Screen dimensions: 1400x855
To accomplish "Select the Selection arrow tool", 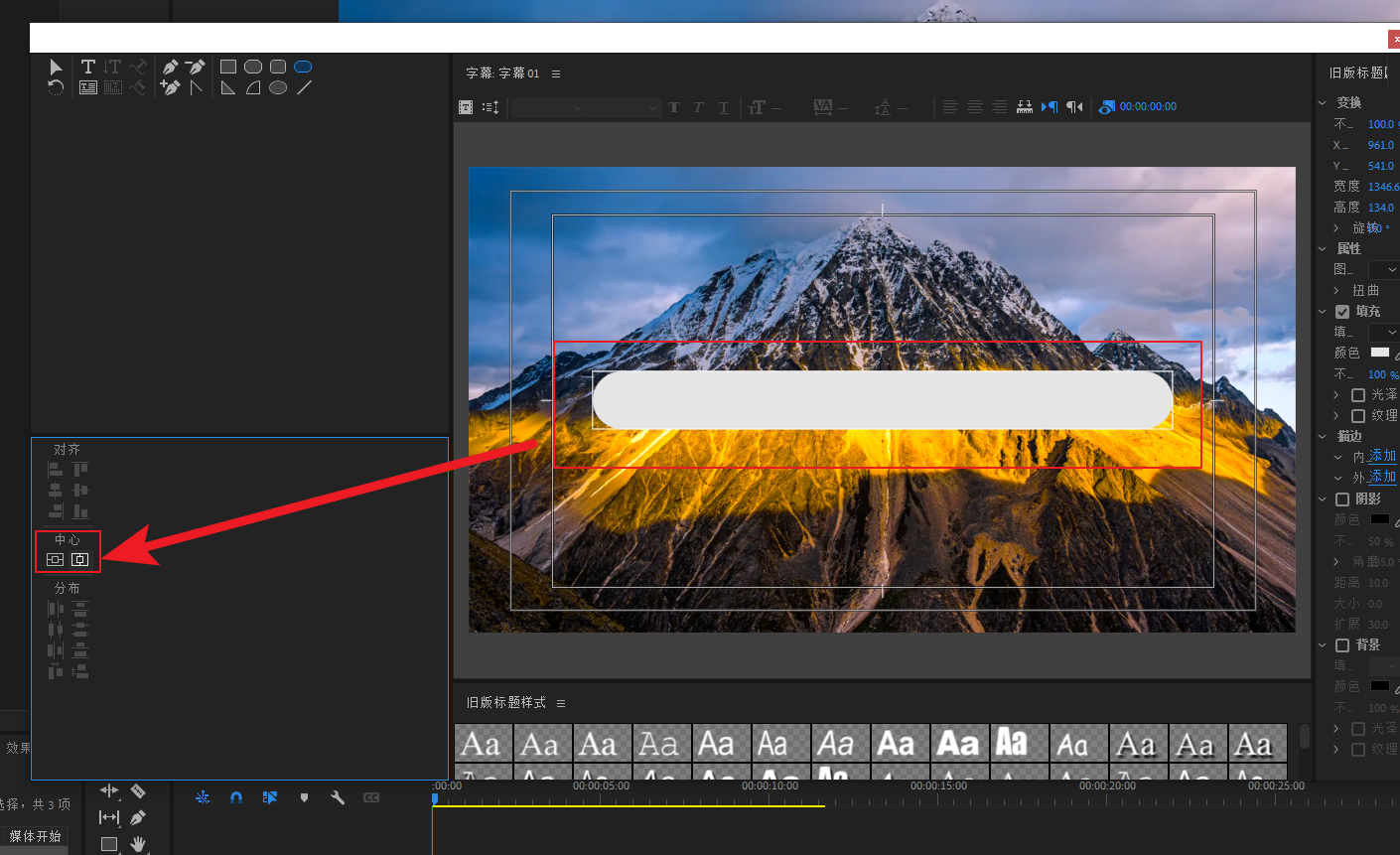I will point(56,68).
